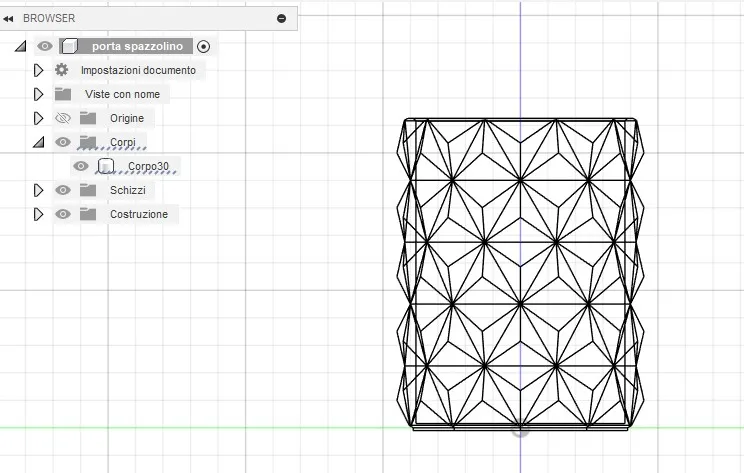Show the hidden Origine folder

(63, 118)
